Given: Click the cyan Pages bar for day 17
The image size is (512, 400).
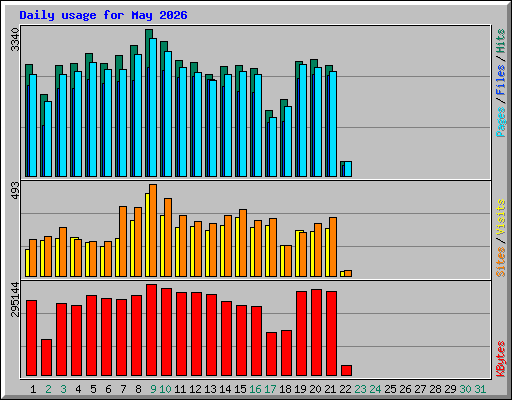Looking at the screenshot, I should pos(273,147).
